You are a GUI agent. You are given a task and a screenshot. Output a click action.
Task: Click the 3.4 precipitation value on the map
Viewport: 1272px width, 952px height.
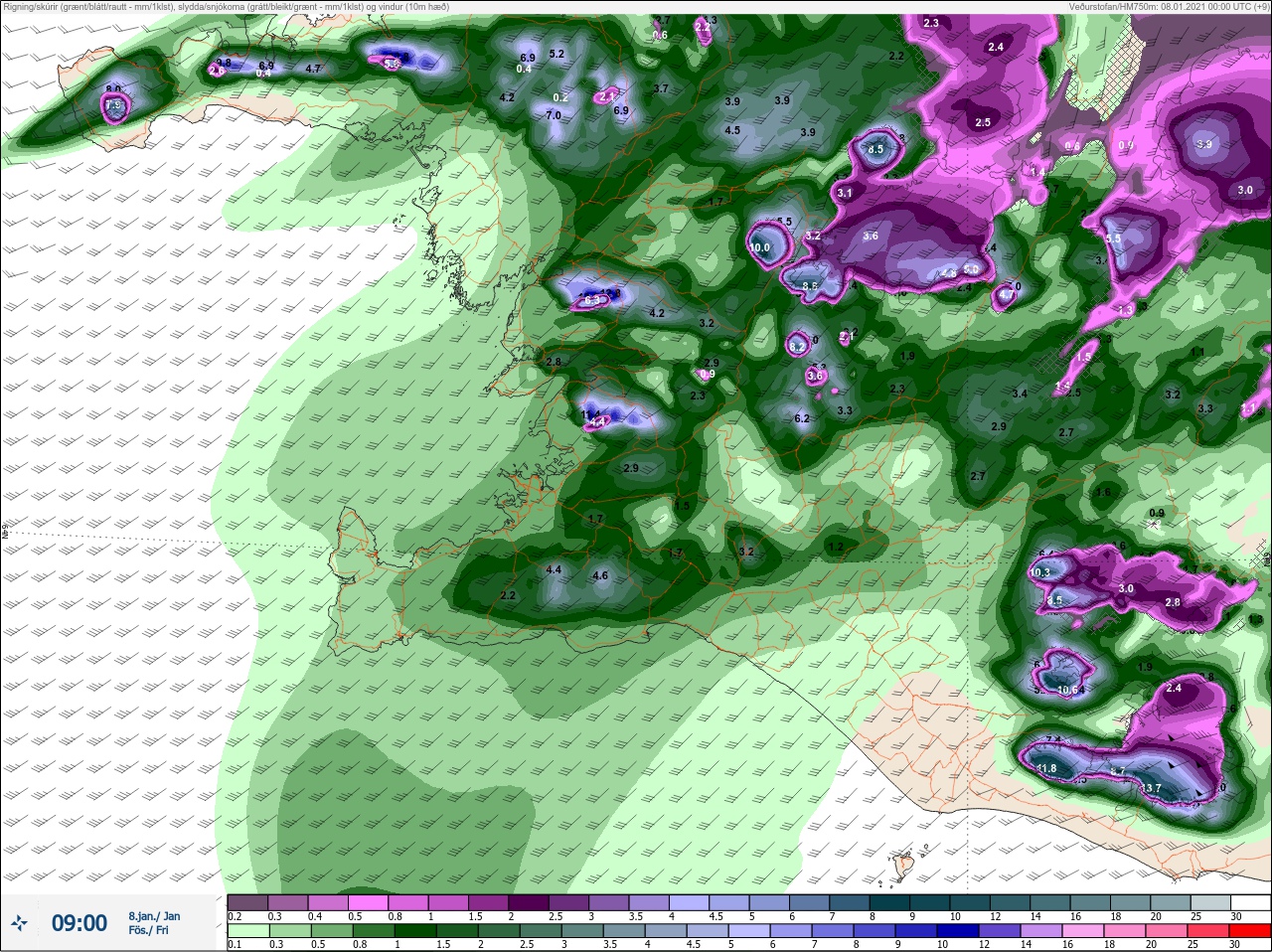[x=1020, y=395]
